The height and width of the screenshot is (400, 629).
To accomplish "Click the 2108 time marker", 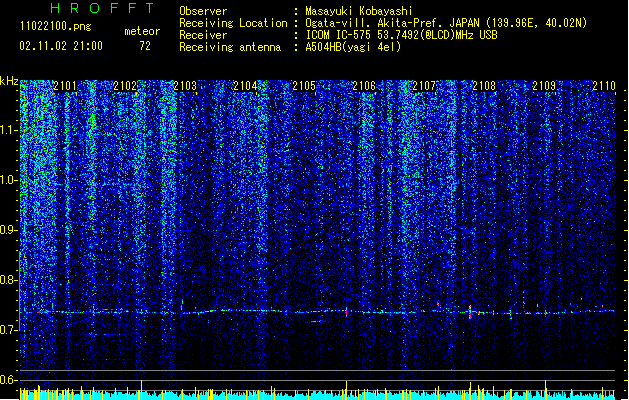I will tap(484, 86).
